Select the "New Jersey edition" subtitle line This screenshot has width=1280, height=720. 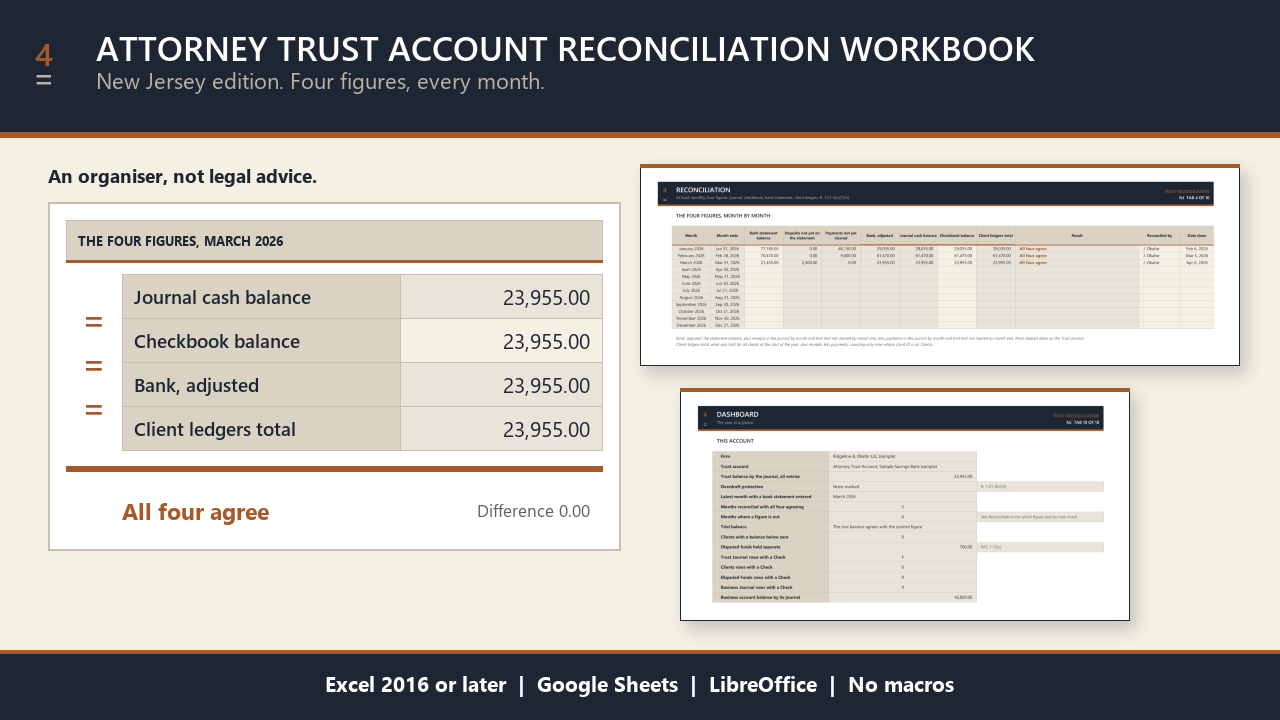click(320, 82)
